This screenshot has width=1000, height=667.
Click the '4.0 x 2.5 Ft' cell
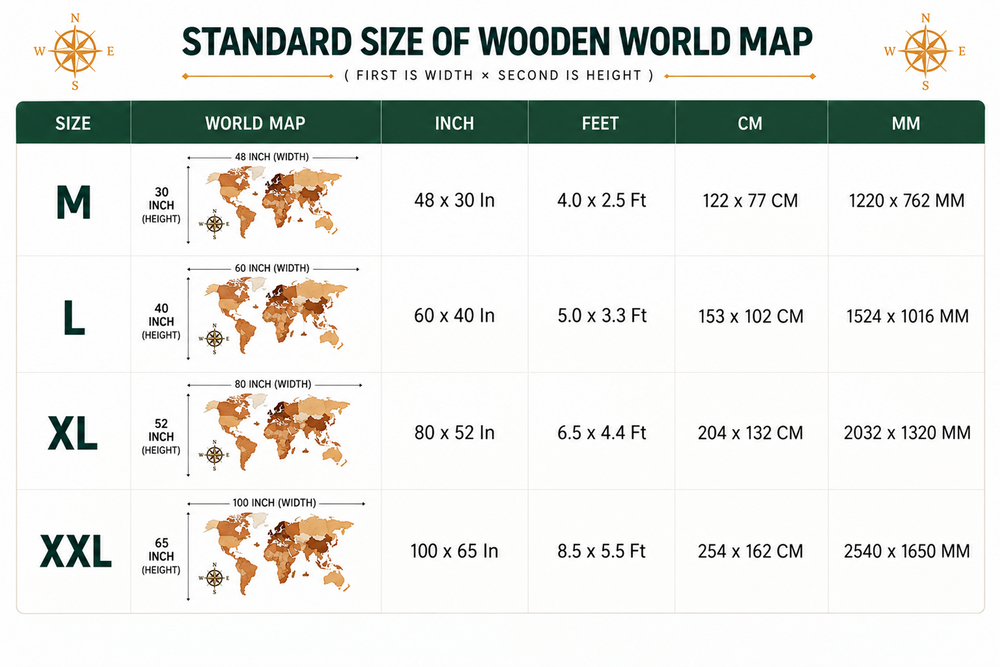tap(601, 201)
